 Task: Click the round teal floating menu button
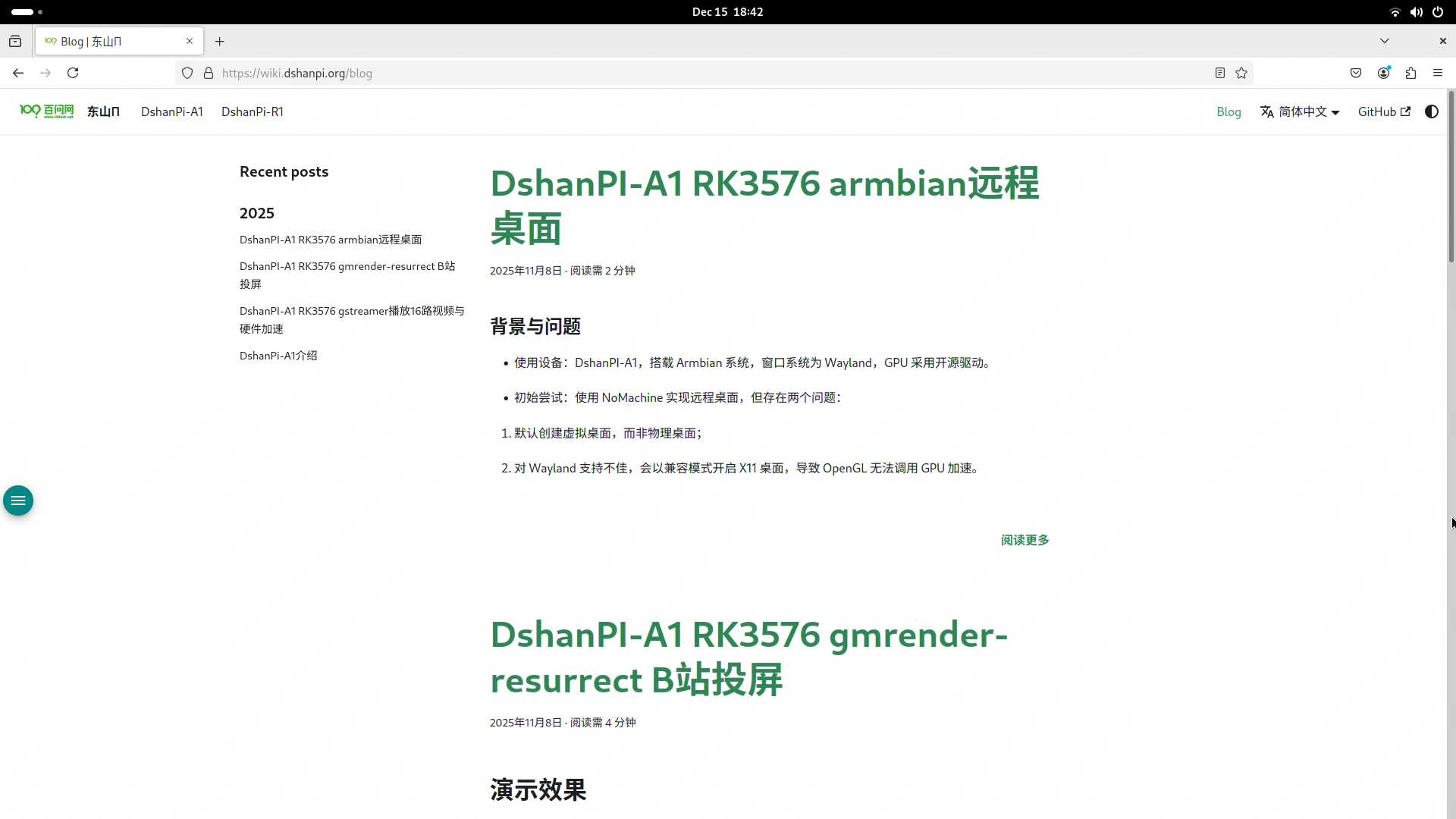pos(18,500)
